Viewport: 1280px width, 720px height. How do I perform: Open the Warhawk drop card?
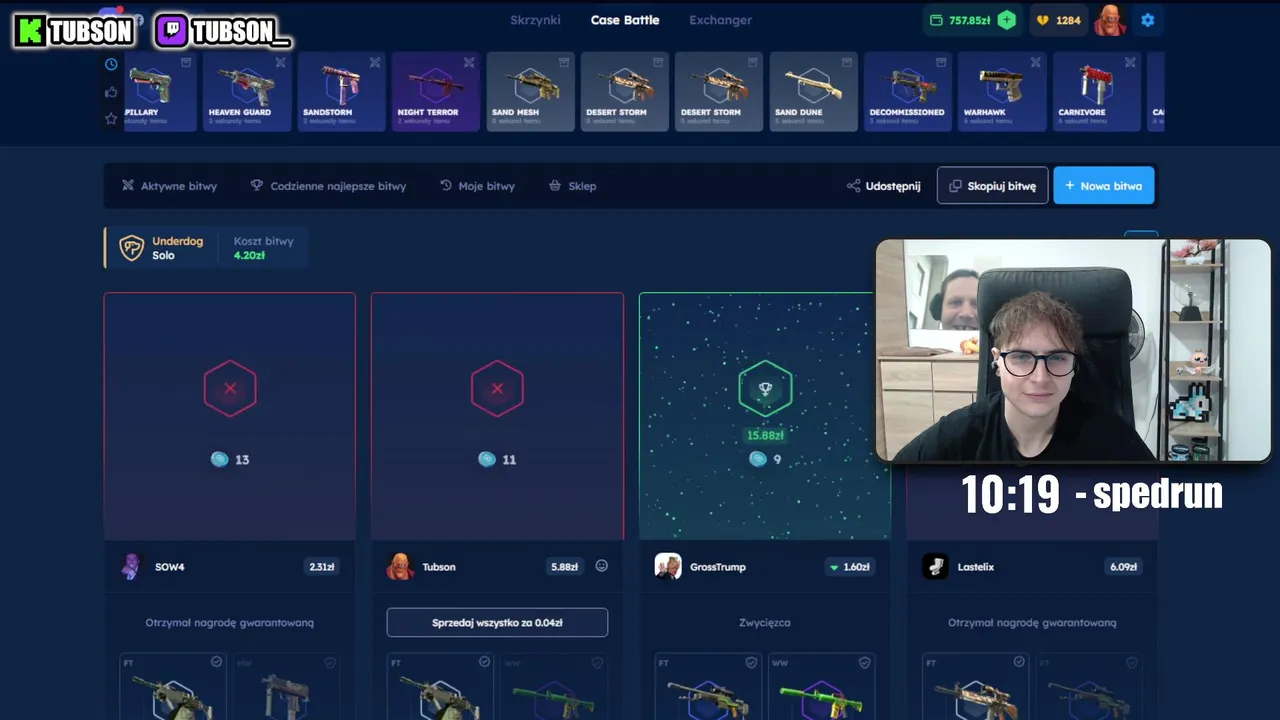click(1002, 92)
